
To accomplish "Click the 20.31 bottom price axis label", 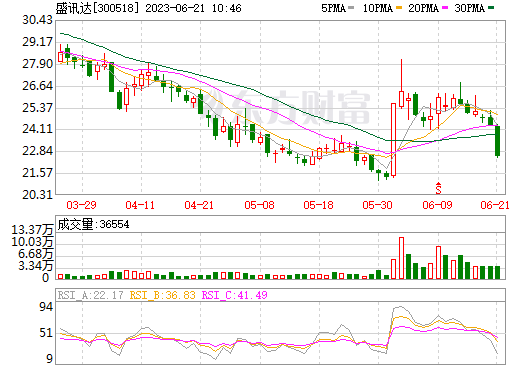I will 37,195.
